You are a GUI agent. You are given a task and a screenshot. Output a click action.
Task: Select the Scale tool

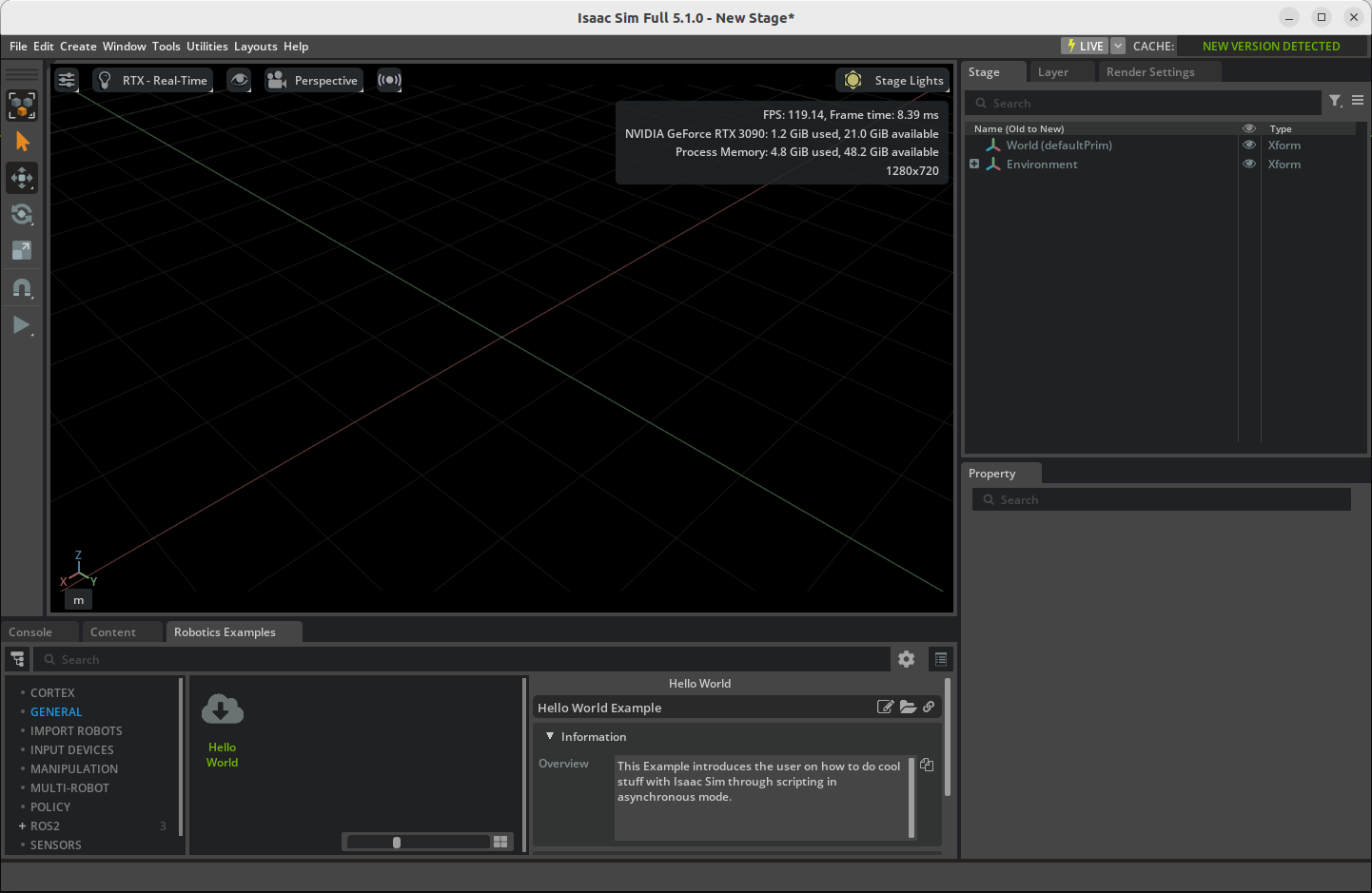point(22,250)
